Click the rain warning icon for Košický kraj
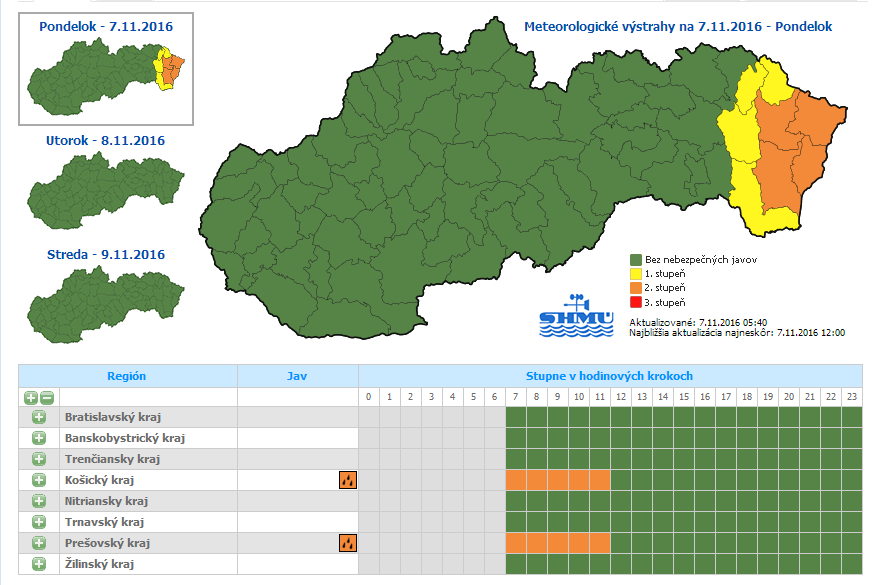 pos(348,480)
